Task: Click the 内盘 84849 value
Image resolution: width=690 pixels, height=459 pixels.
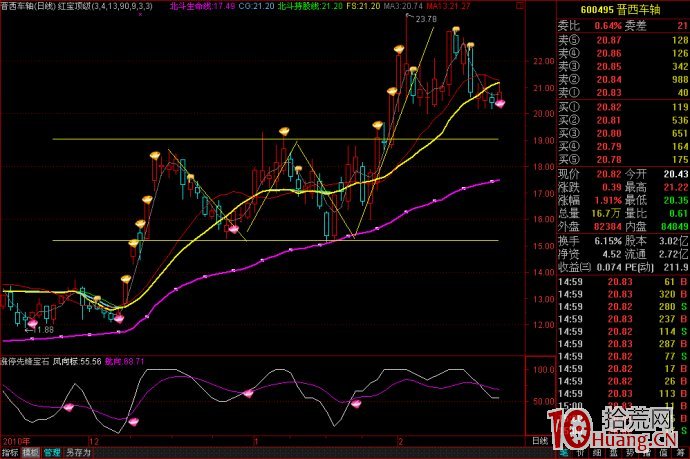Action: [675, 227]
